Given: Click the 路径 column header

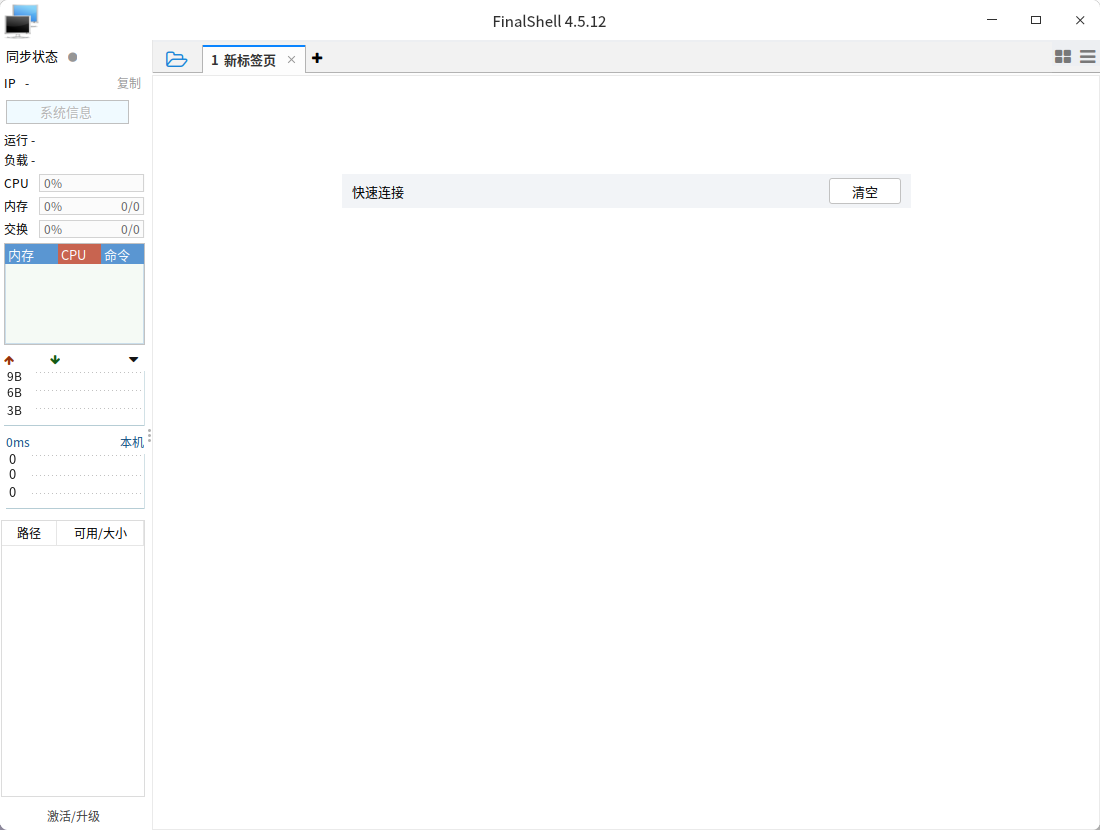Looking at the screenshot, I should (29, 533).
